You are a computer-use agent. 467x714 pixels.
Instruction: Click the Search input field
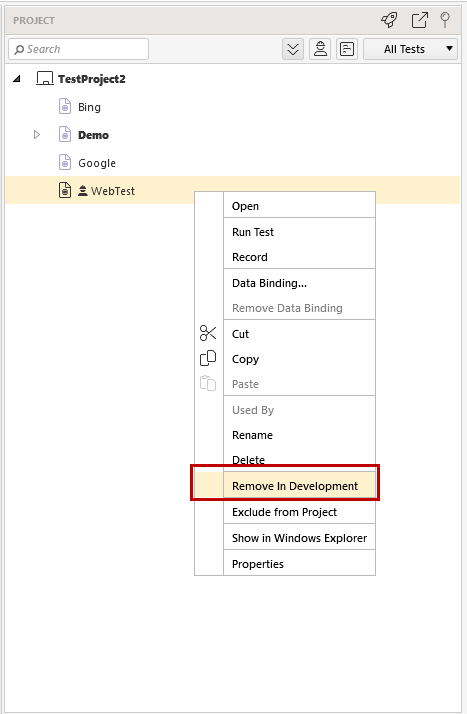[x=78, y=49]
